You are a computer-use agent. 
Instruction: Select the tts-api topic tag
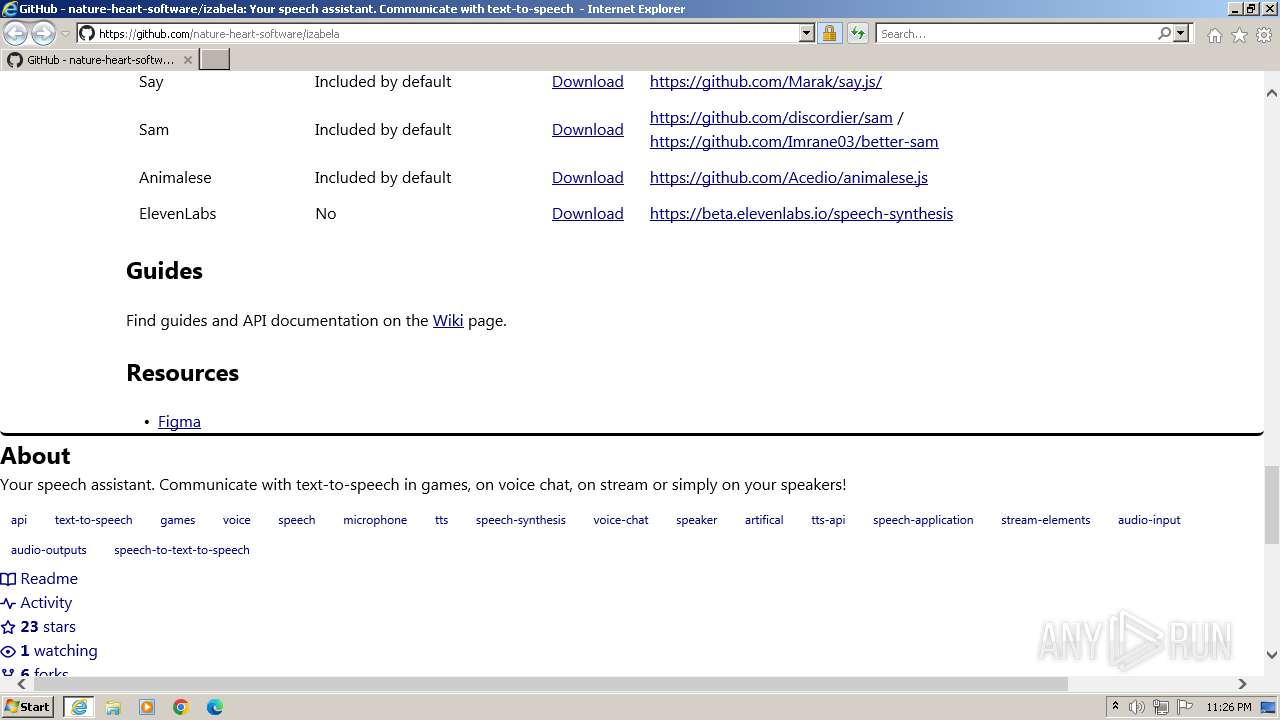(x=828, y=520)
